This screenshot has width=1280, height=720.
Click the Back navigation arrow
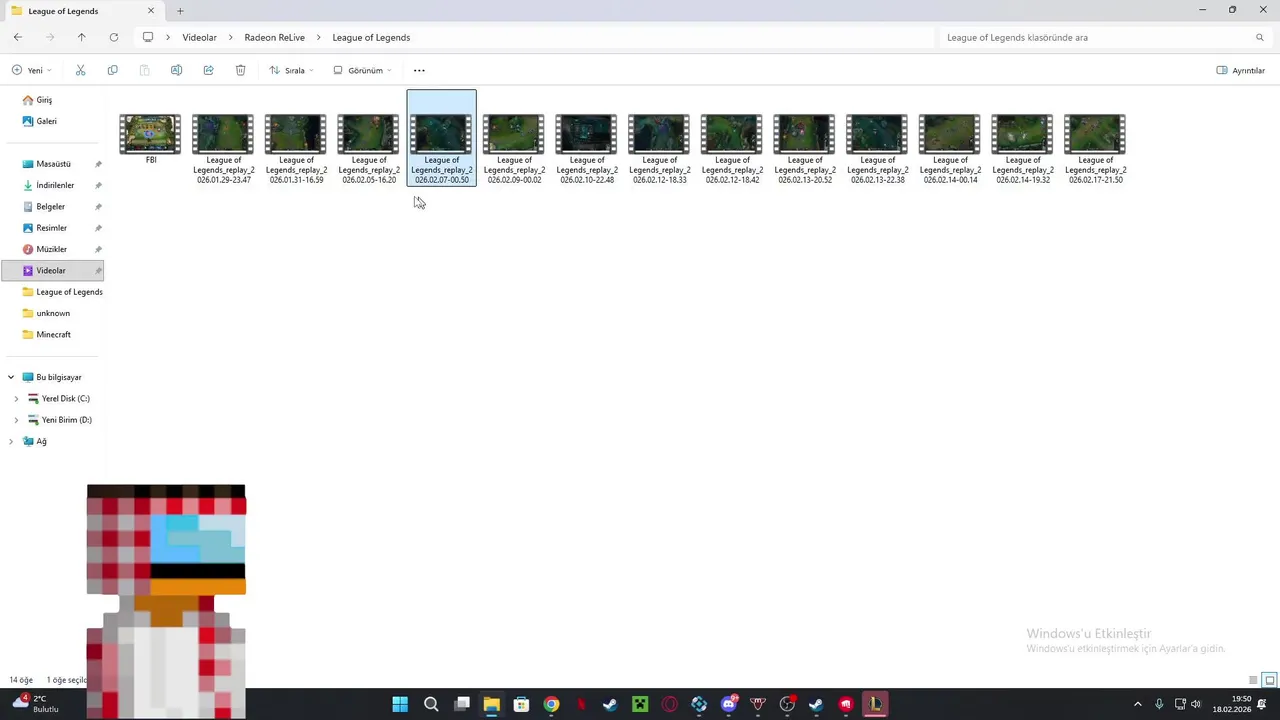click(x=18, y=37)
